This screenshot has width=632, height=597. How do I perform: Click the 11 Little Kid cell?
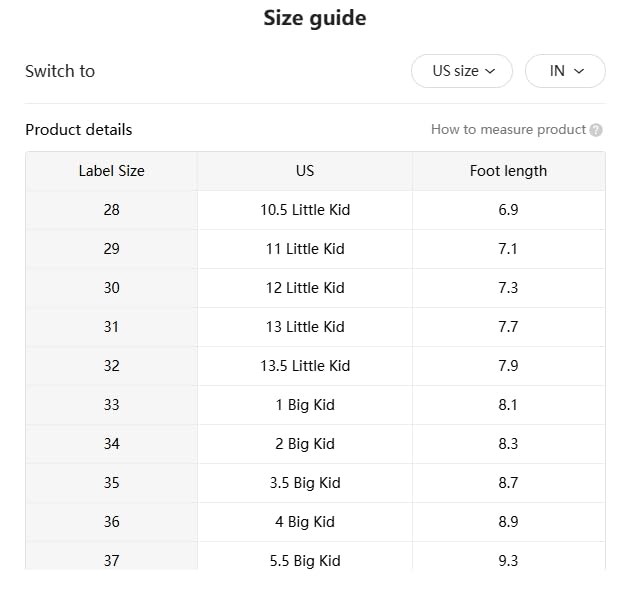click(305, 249)
